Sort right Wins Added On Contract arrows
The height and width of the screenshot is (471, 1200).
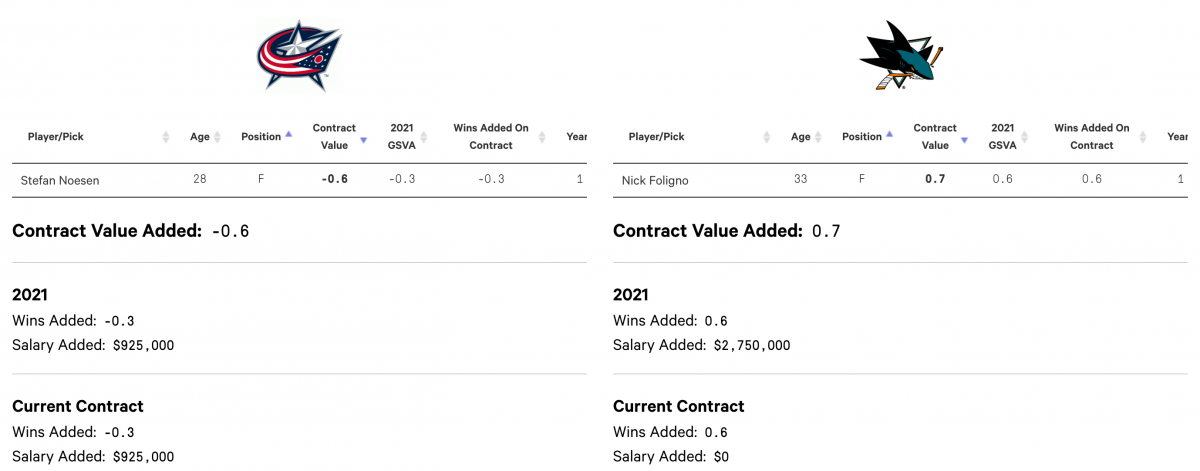pos(1144,137)
